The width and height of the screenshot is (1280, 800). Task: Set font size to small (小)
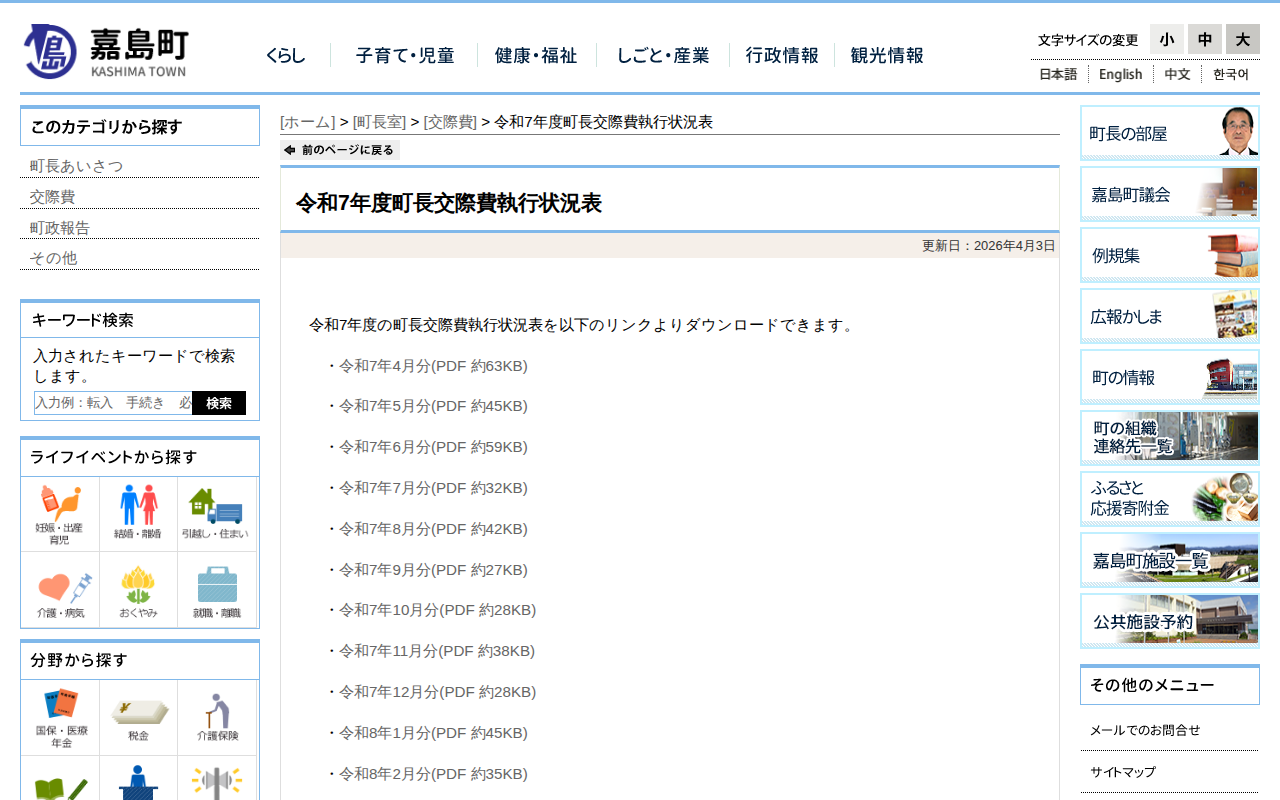click(1166, 39)
